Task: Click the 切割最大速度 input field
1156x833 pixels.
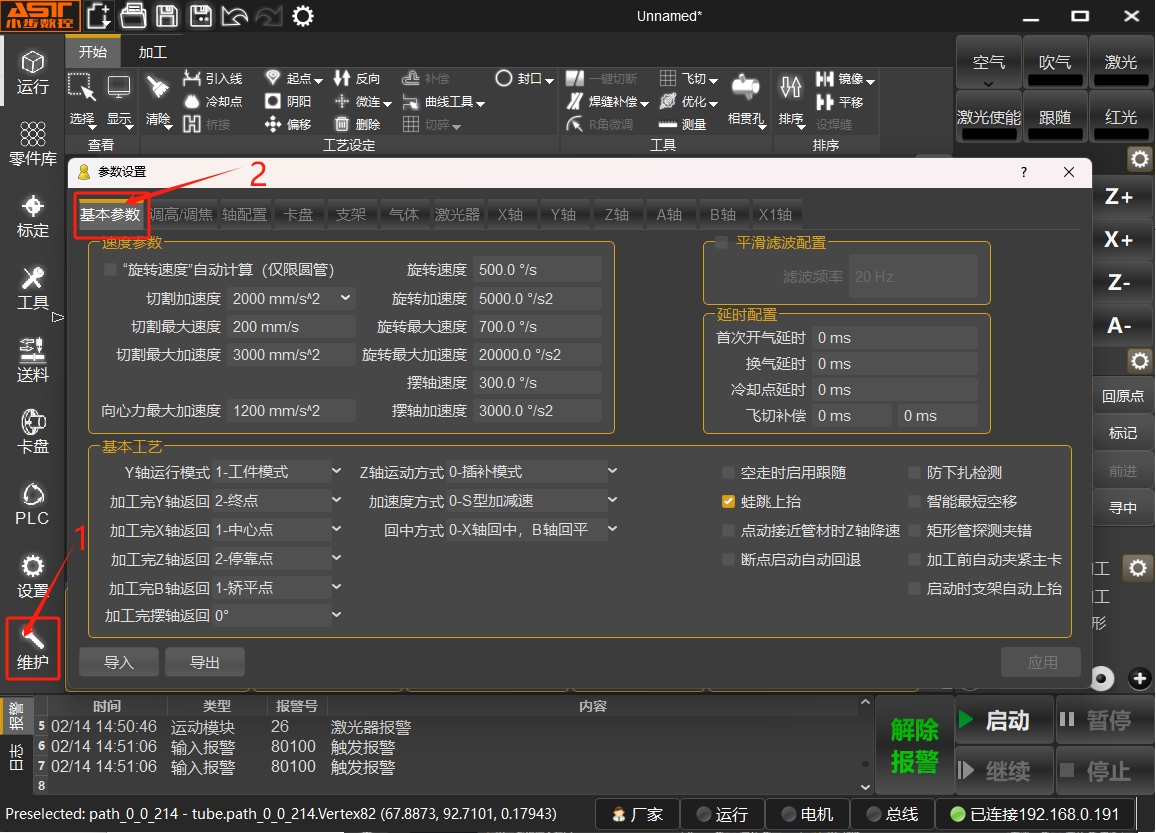Action: (x=291, y=327)
